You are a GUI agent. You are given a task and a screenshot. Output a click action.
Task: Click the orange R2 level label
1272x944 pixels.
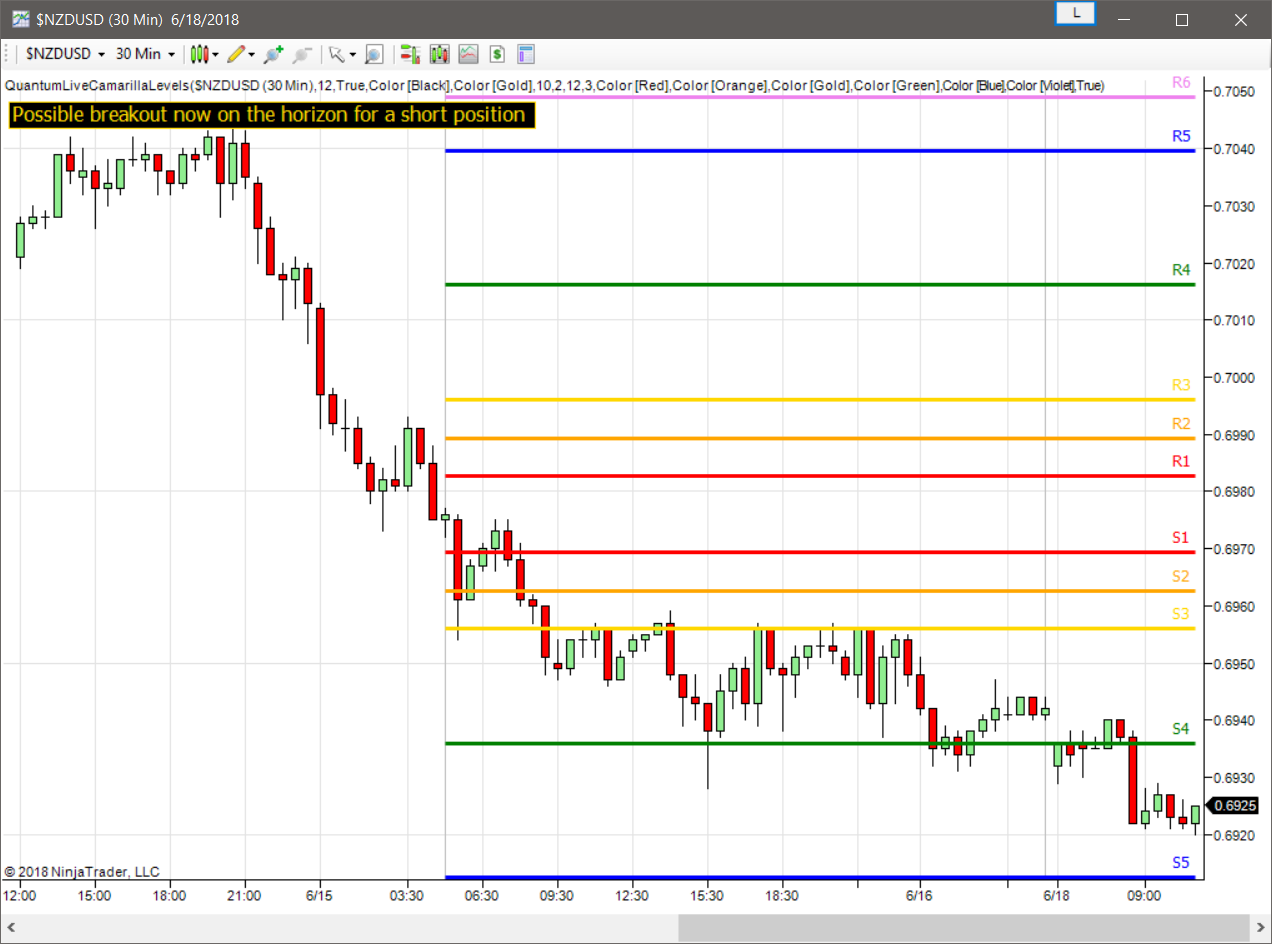point(1181,424)
